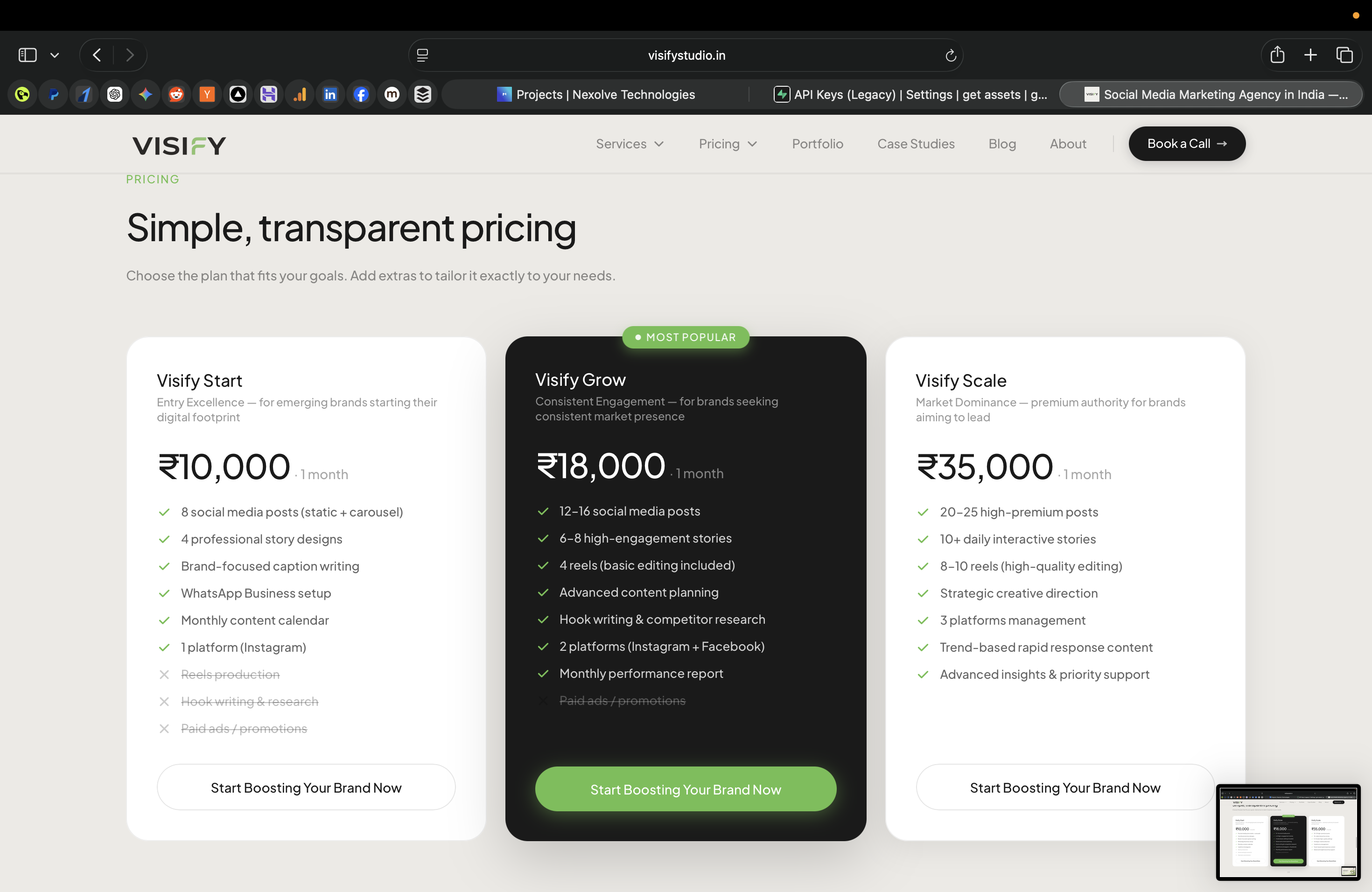
Task: Click the ₹18,000 price
Action: click(x=601, y=466)
